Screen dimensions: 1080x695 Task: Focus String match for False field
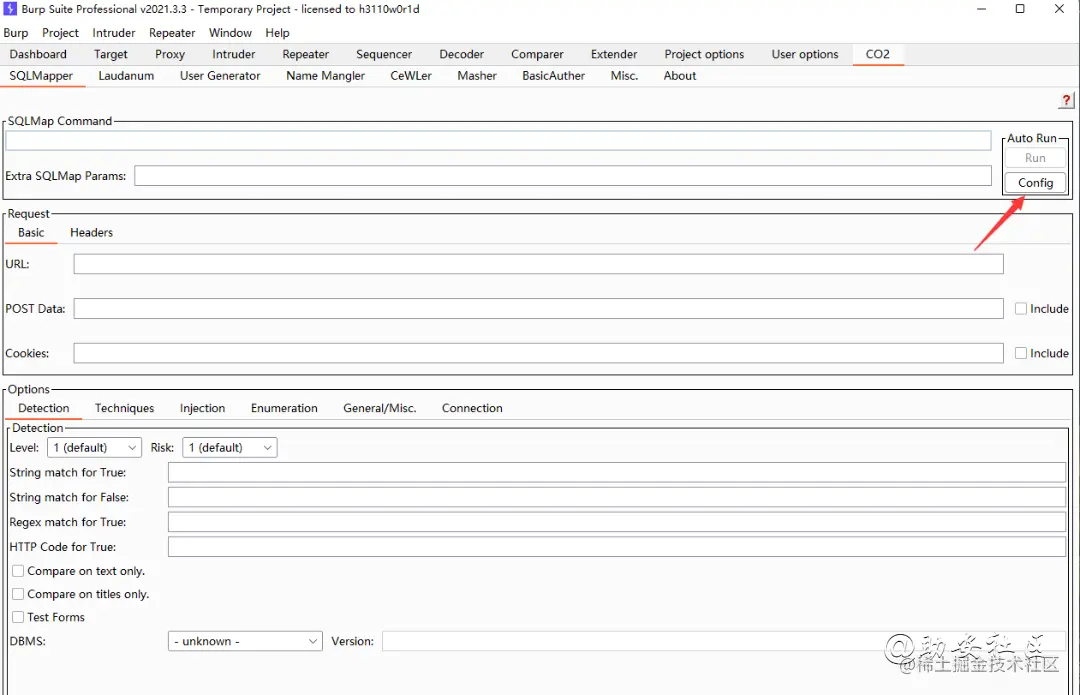(x=617, y=497)
